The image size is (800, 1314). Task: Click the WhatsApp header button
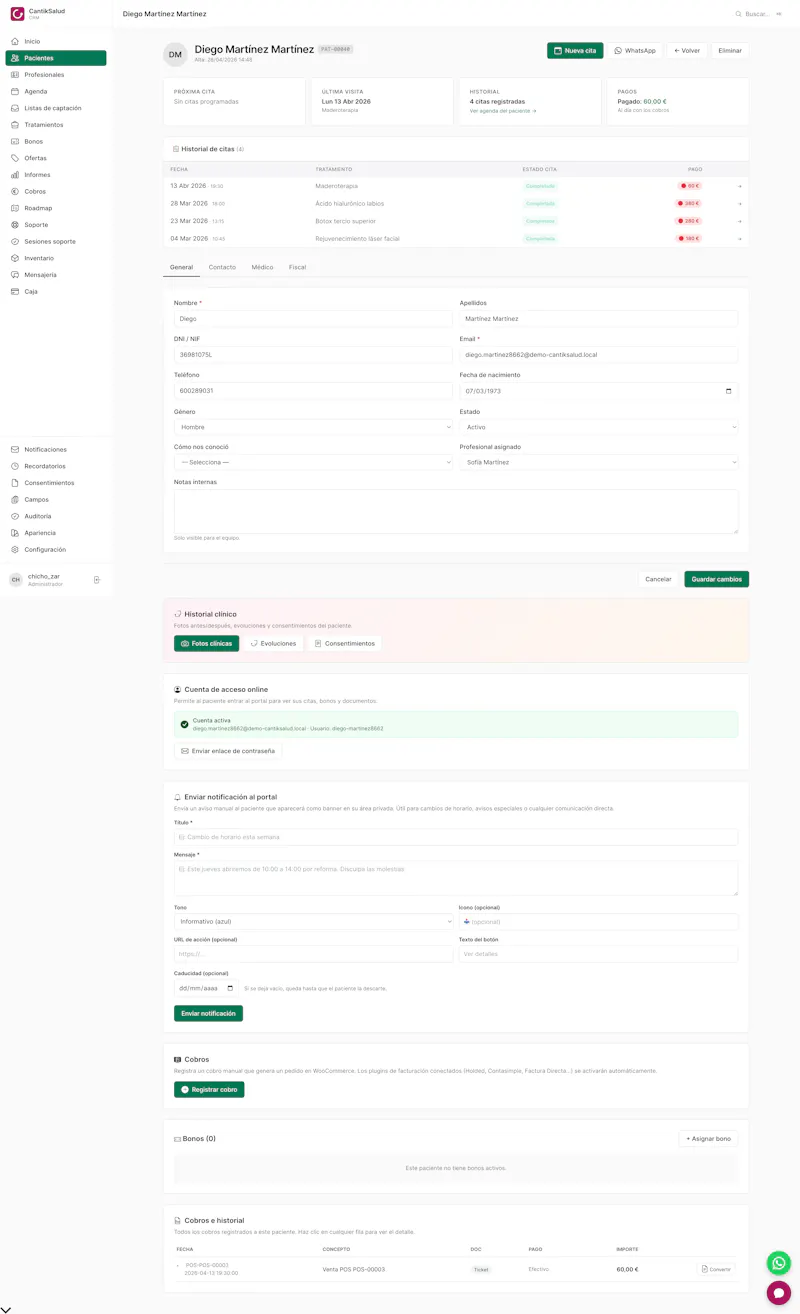(635, 50)
